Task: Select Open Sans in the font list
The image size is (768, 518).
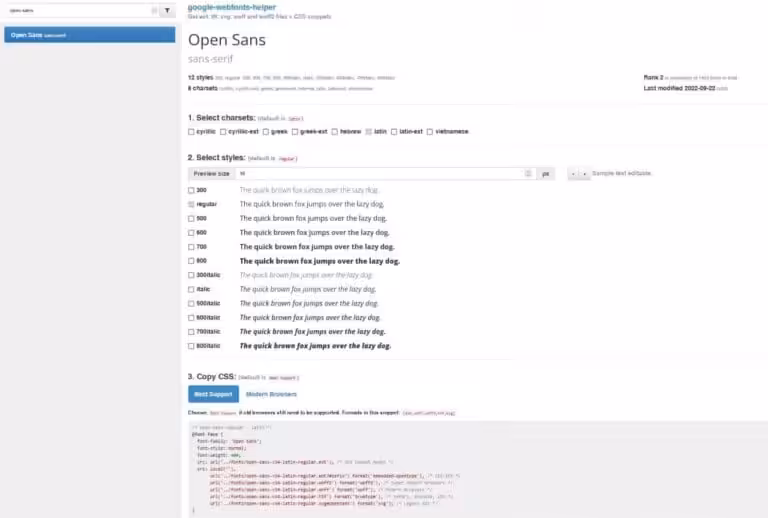Action: click(90, 35)
